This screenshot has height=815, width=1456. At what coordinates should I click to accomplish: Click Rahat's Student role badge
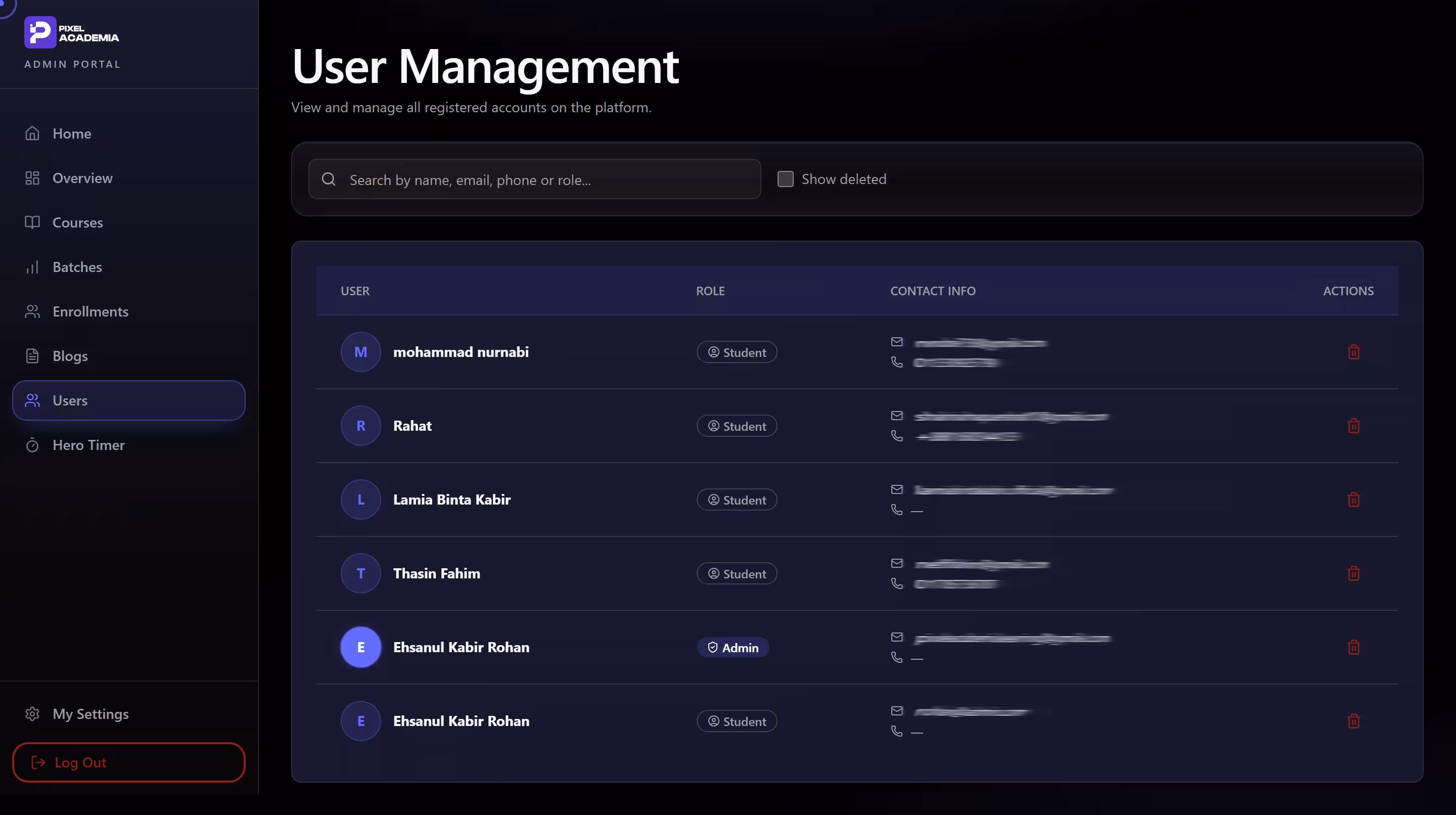pos(737,426)
